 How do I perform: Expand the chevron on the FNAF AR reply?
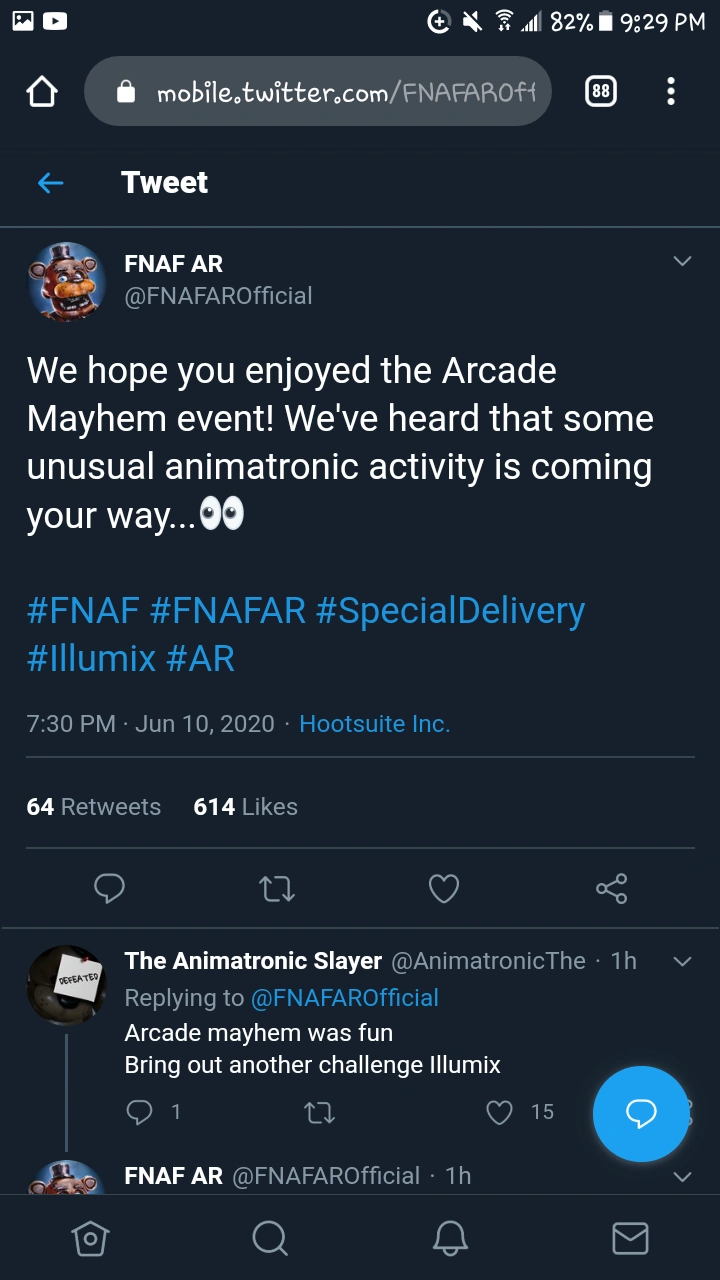(x=682, y=1175)
